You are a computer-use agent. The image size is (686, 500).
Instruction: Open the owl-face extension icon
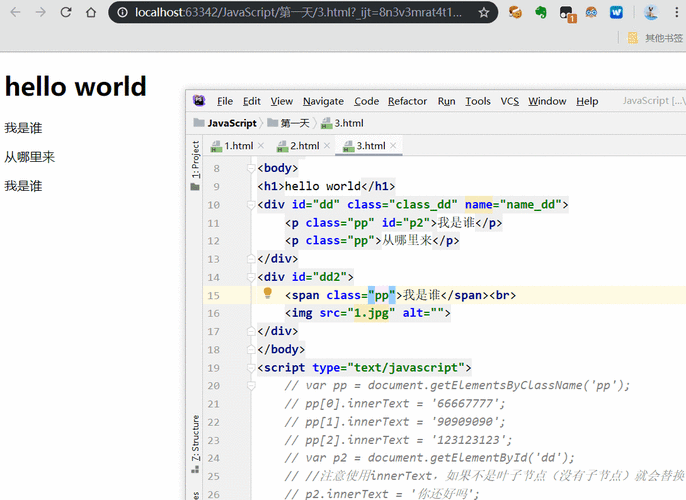[x=591, y=12]
